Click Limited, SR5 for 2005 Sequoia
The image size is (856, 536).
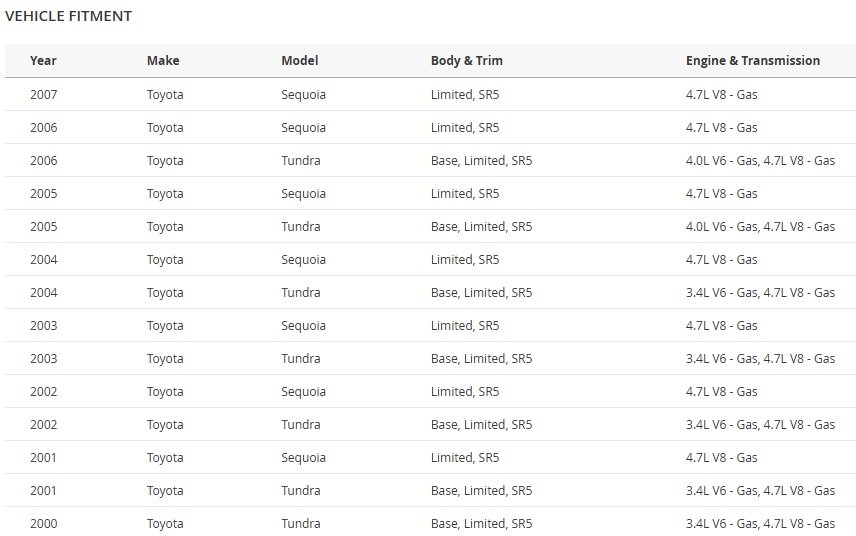click(x=465, y=194)
